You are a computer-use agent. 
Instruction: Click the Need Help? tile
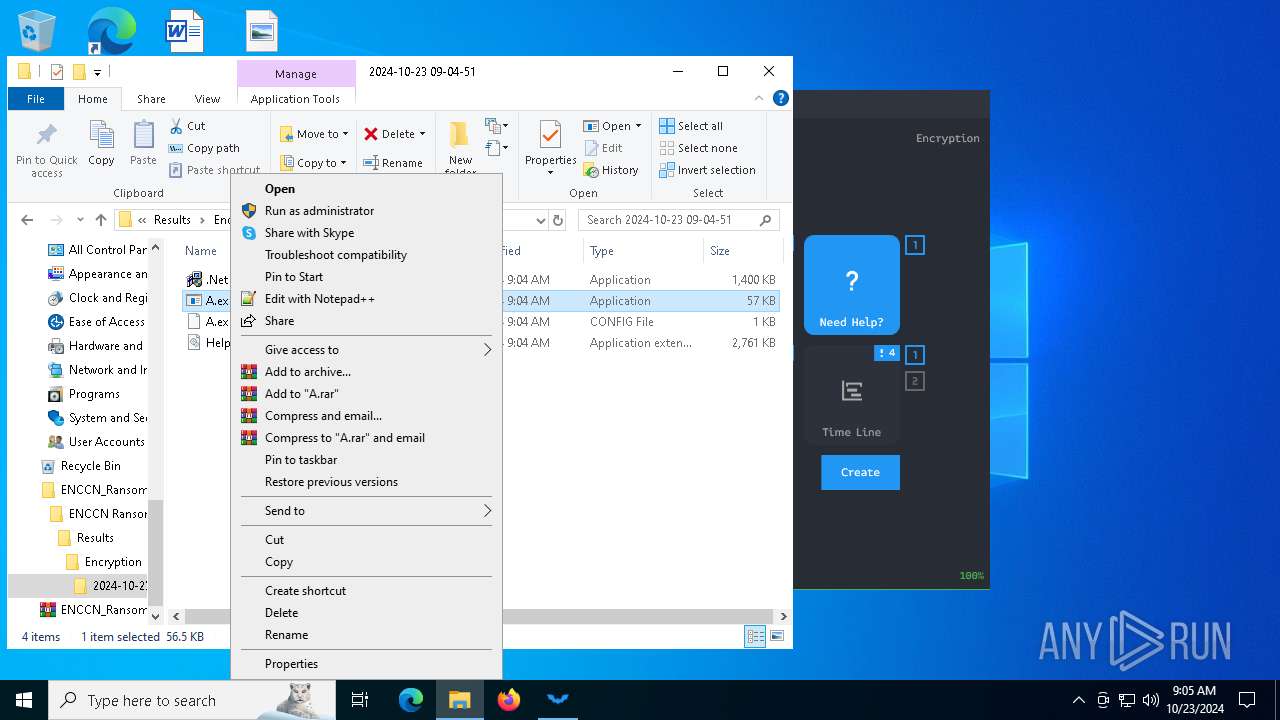click(852, 285)
